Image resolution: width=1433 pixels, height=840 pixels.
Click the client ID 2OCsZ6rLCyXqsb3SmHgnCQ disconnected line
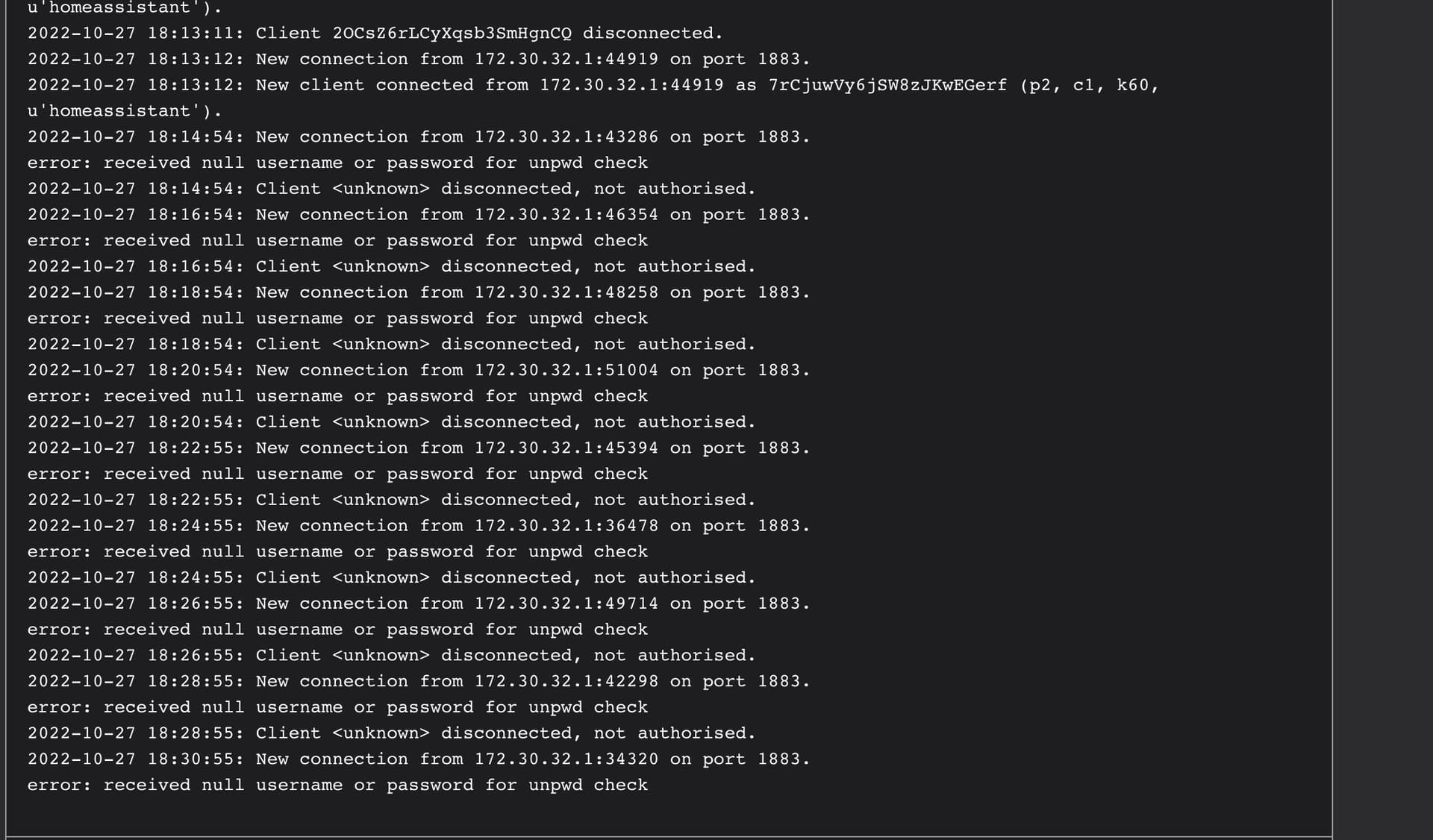coord(375,34)
